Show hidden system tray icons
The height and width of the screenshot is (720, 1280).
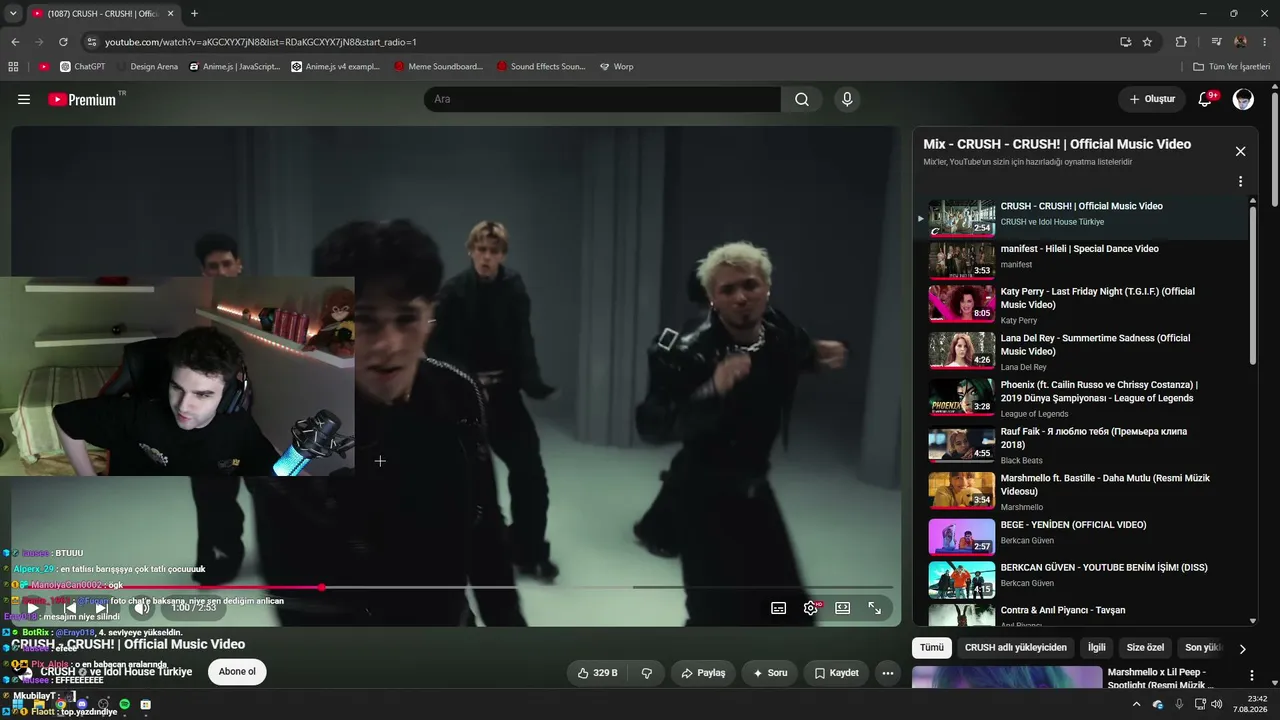(1136, 705)
